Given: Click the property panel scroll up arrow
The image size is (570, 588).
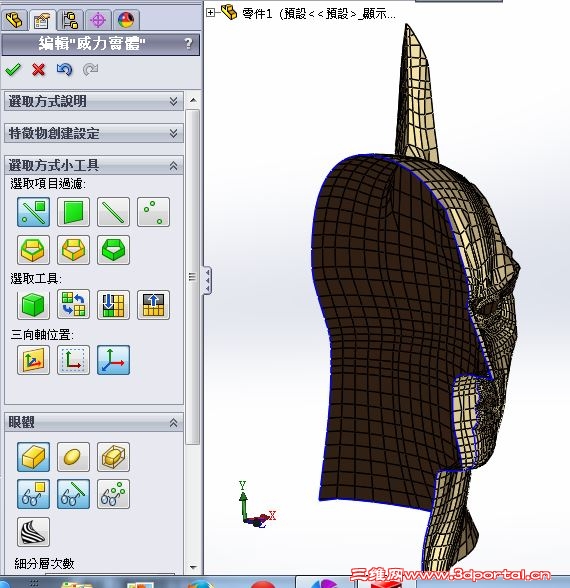Looking at the screenshot, I should click(193, 100).
